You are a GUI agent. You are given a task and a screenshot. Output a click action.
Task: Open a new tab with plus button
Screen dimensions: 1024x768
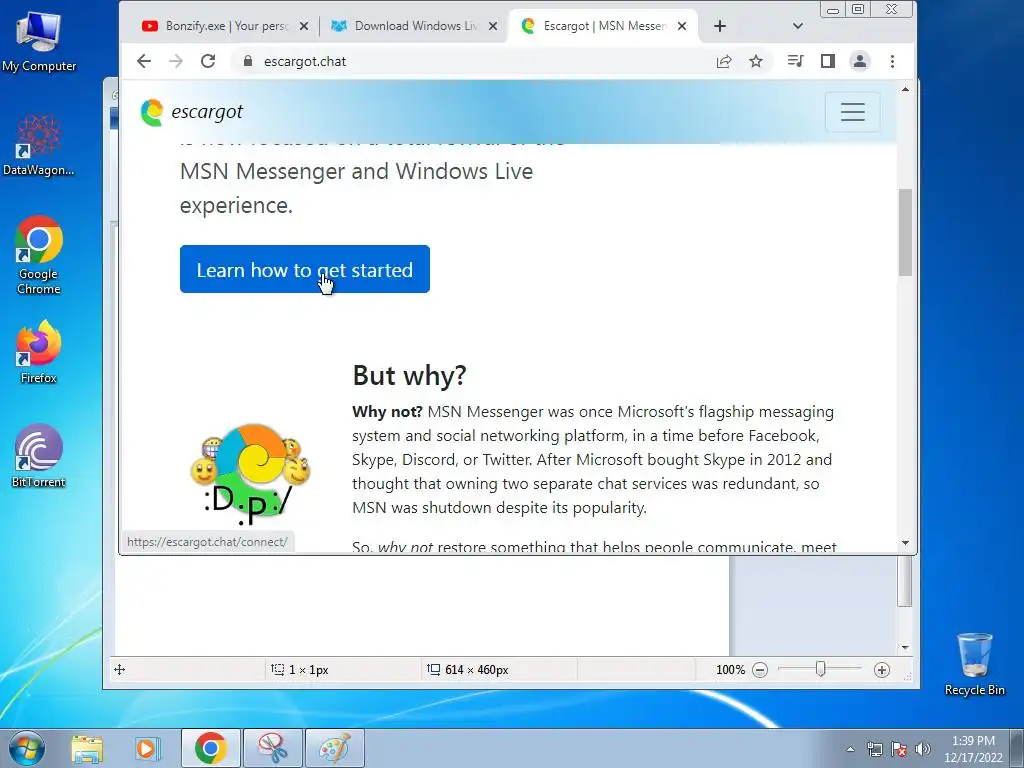point(720,26)
